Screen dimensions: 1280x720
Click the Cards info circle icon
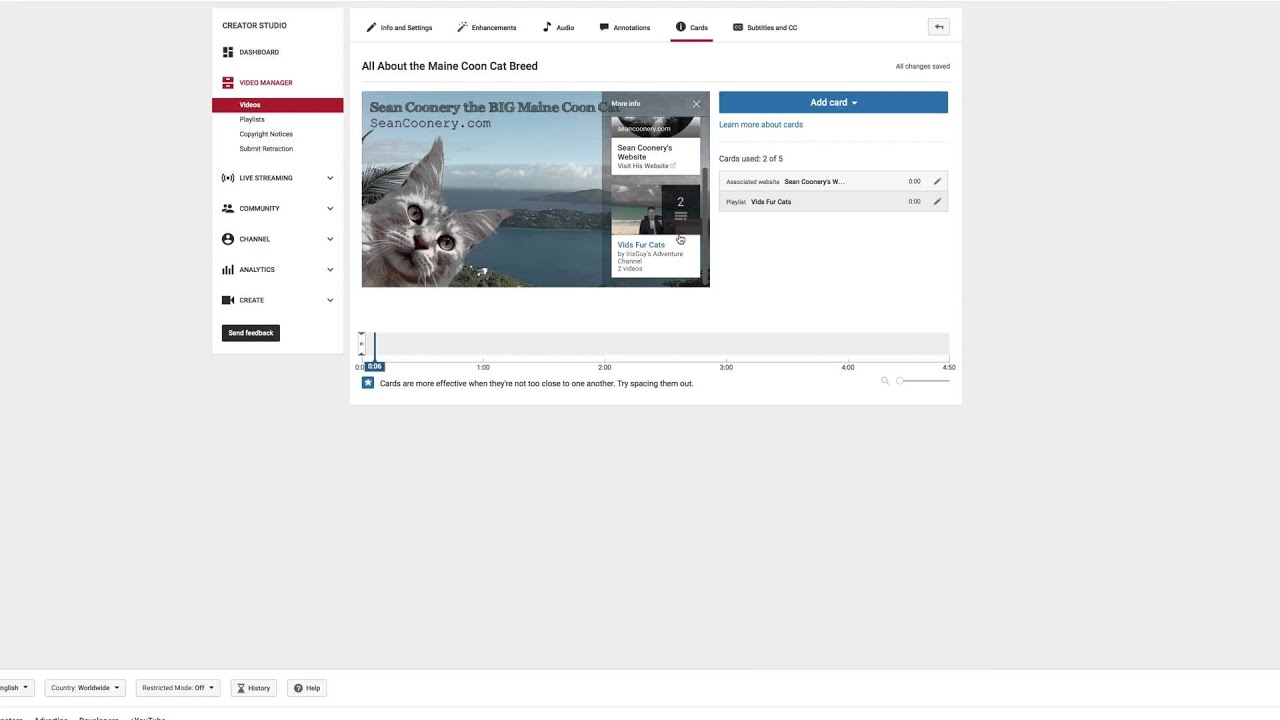tap(681, 27)
